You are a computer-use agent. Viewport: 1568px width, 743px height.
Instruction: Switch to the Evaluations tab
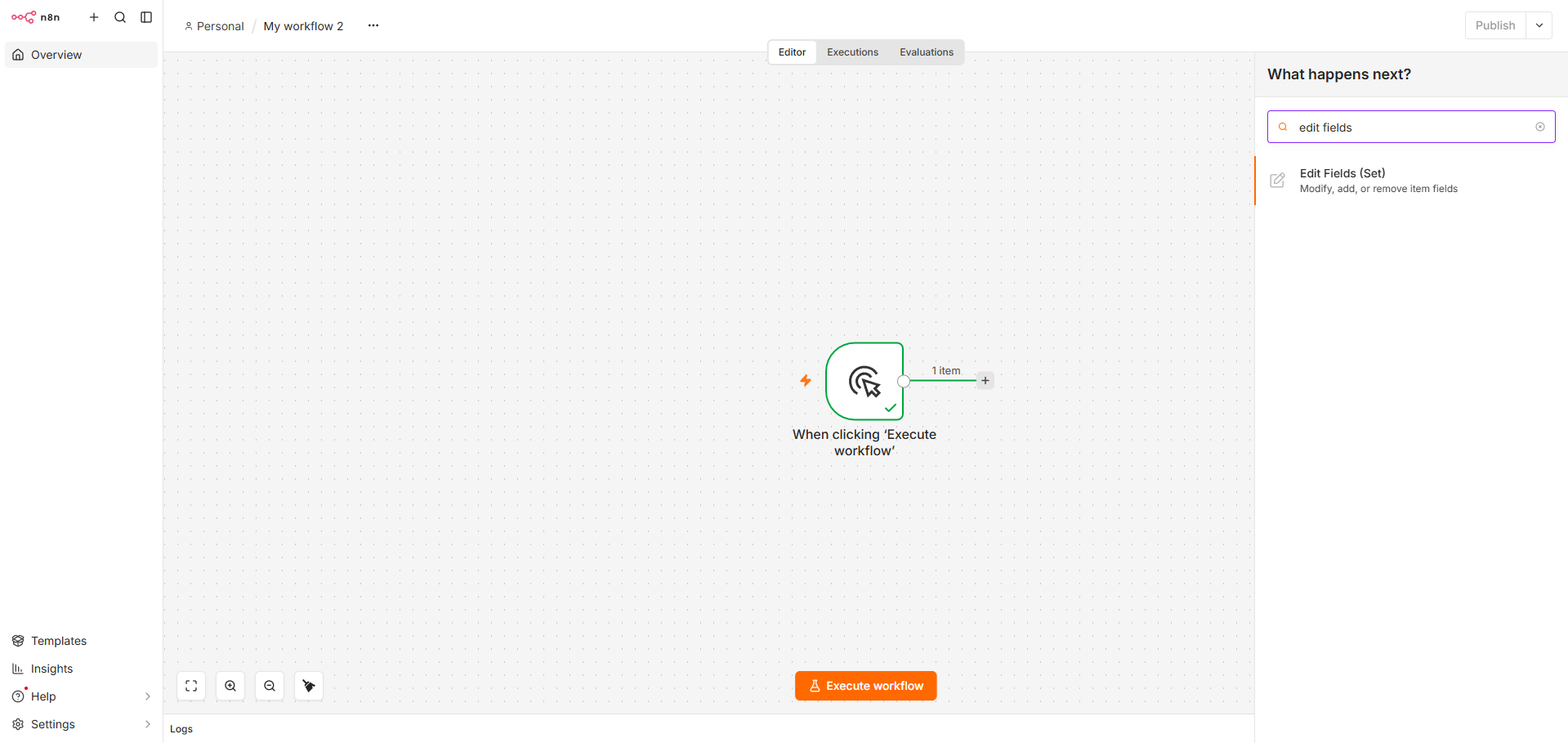point(927,52)
